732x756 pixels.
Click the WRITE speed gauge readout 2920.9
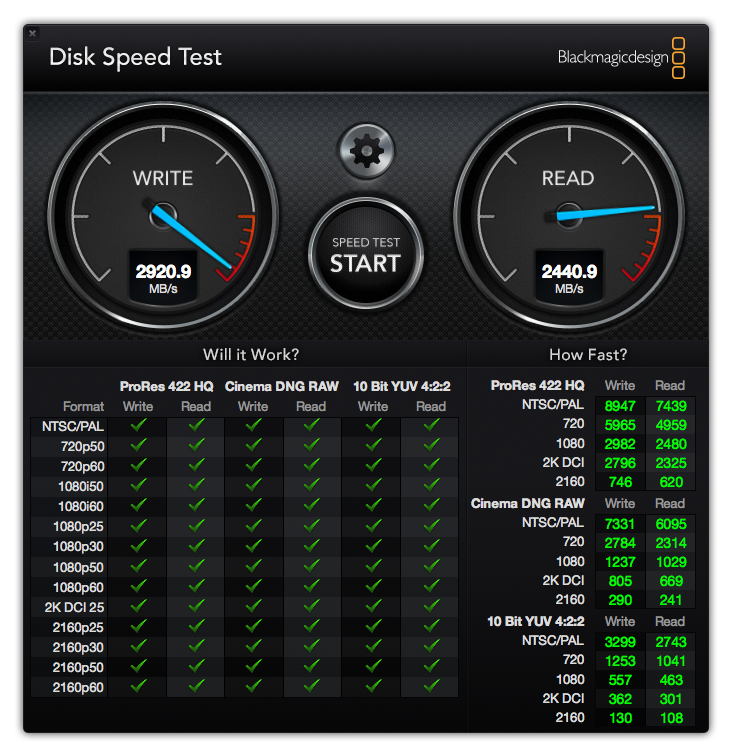163,271
